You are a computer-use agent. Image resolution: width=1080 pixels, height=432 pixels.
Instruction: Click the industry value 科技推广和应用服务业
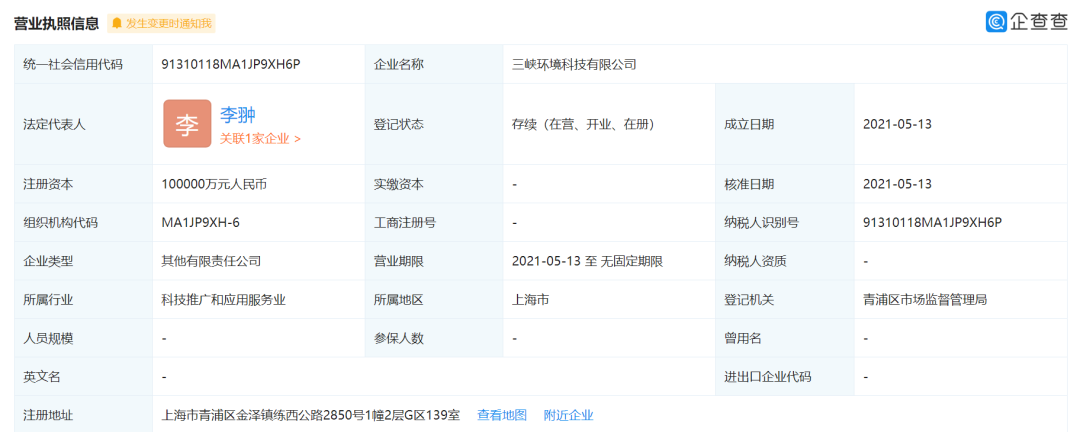[x=223, y=299]
